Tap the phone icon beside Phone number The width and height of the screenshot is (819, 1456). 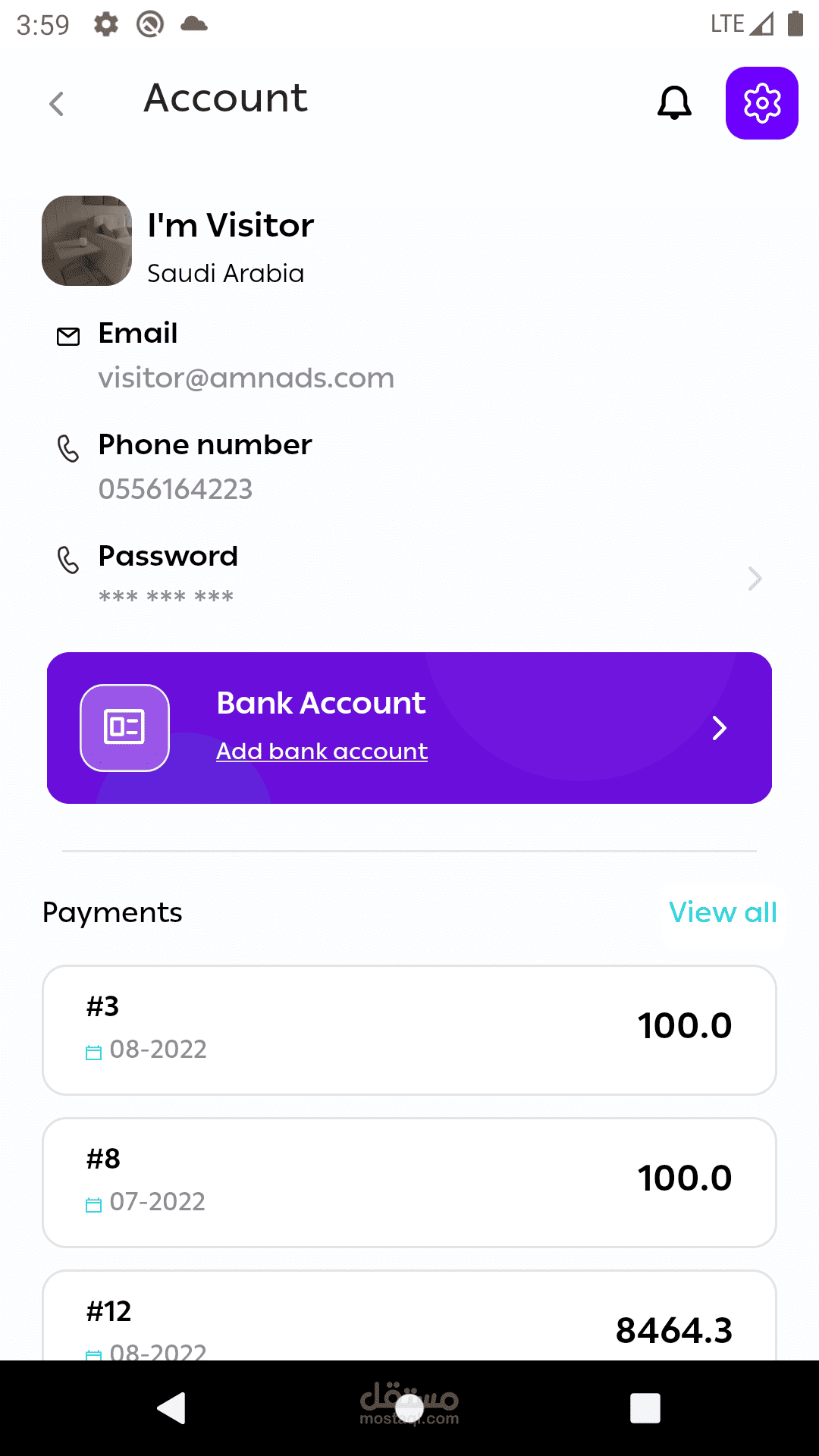68,448
